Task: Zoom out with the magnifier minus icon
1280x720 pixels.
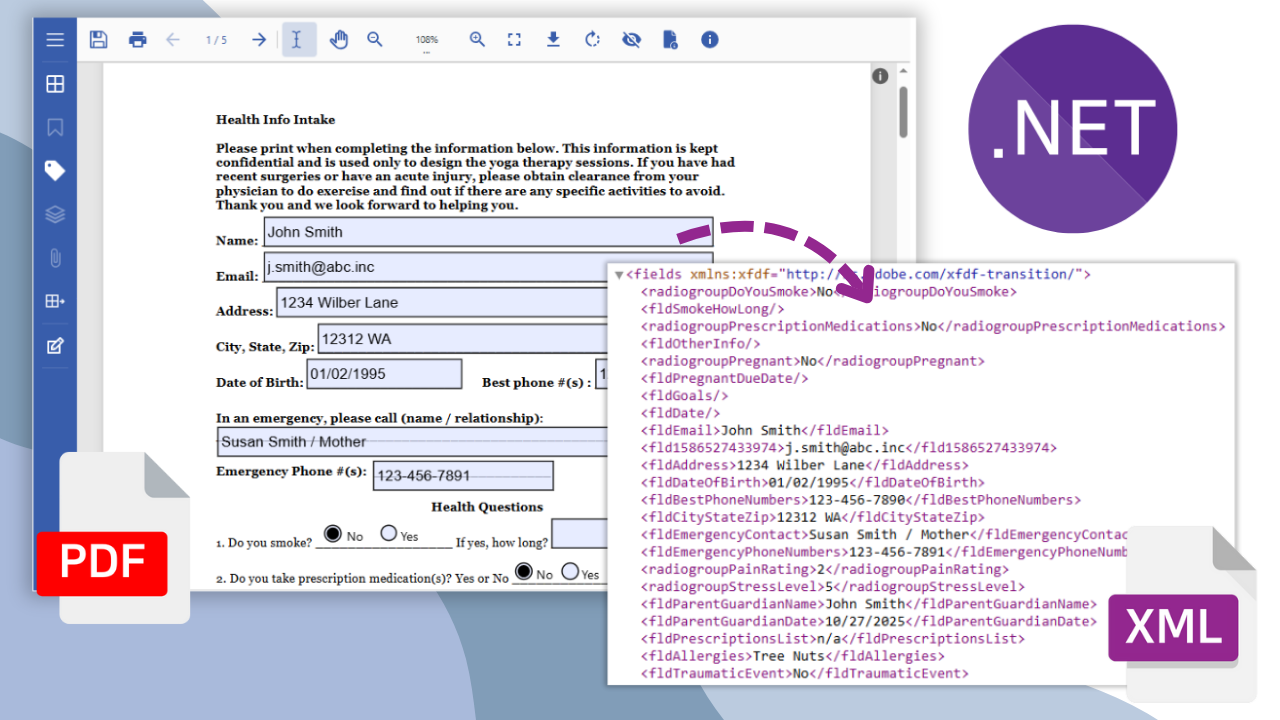Action: (375, 40)
